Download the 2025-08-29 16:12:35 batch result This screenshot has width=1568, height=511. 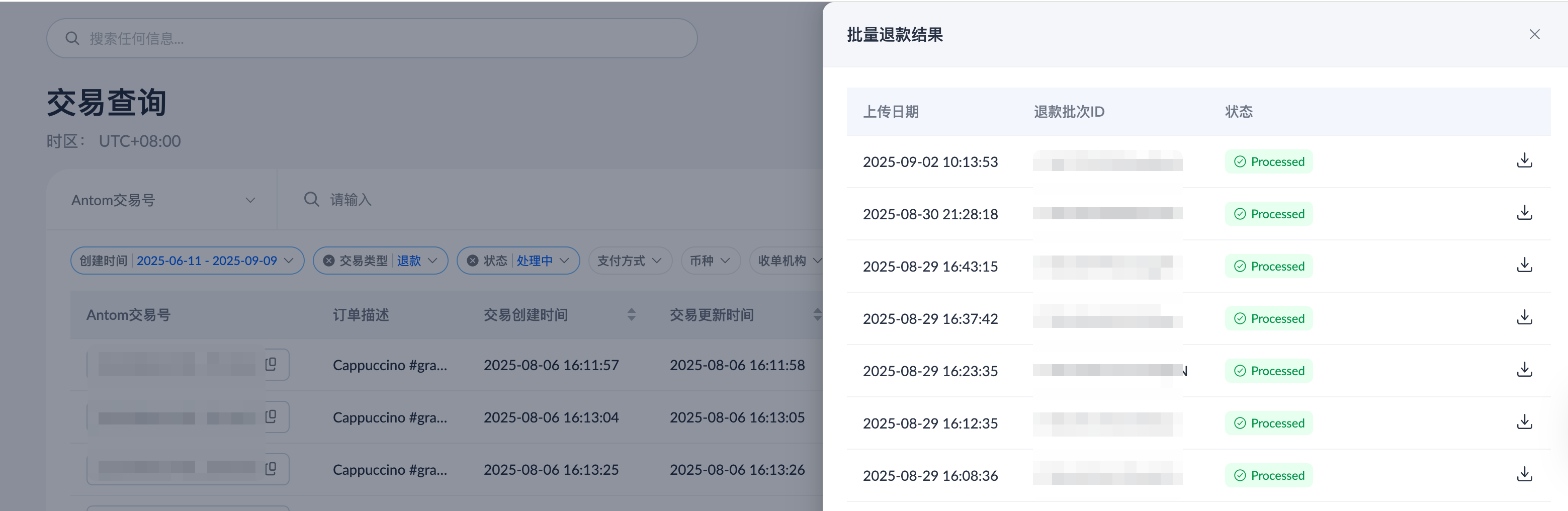pos(1524,422)
